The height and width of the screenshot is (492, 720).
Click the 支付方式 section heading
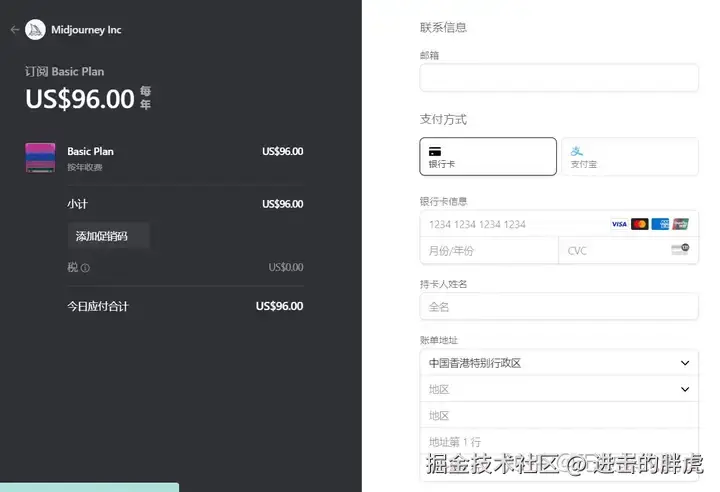point(443,119)
